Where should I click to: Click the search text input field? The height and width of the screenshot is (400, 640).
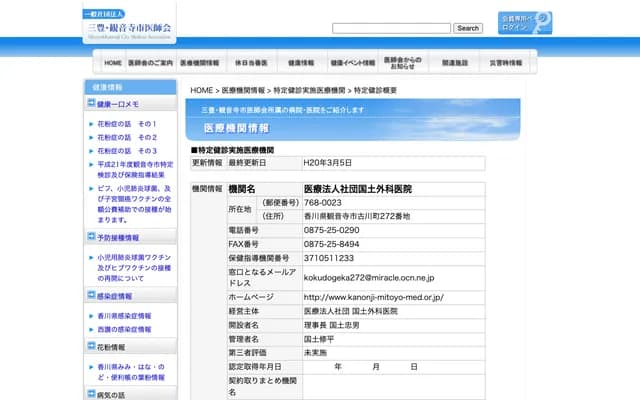click(391, 28)
